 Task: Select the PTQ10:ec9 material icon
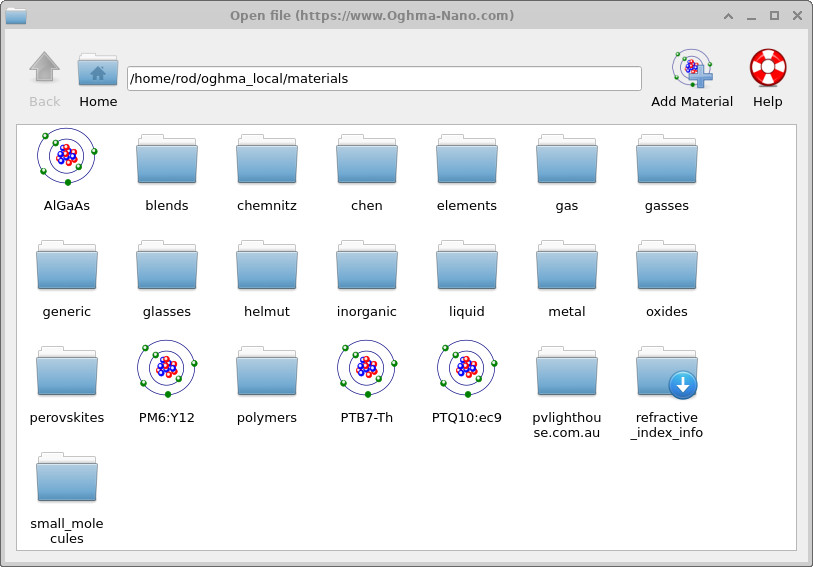pos(467,370)
